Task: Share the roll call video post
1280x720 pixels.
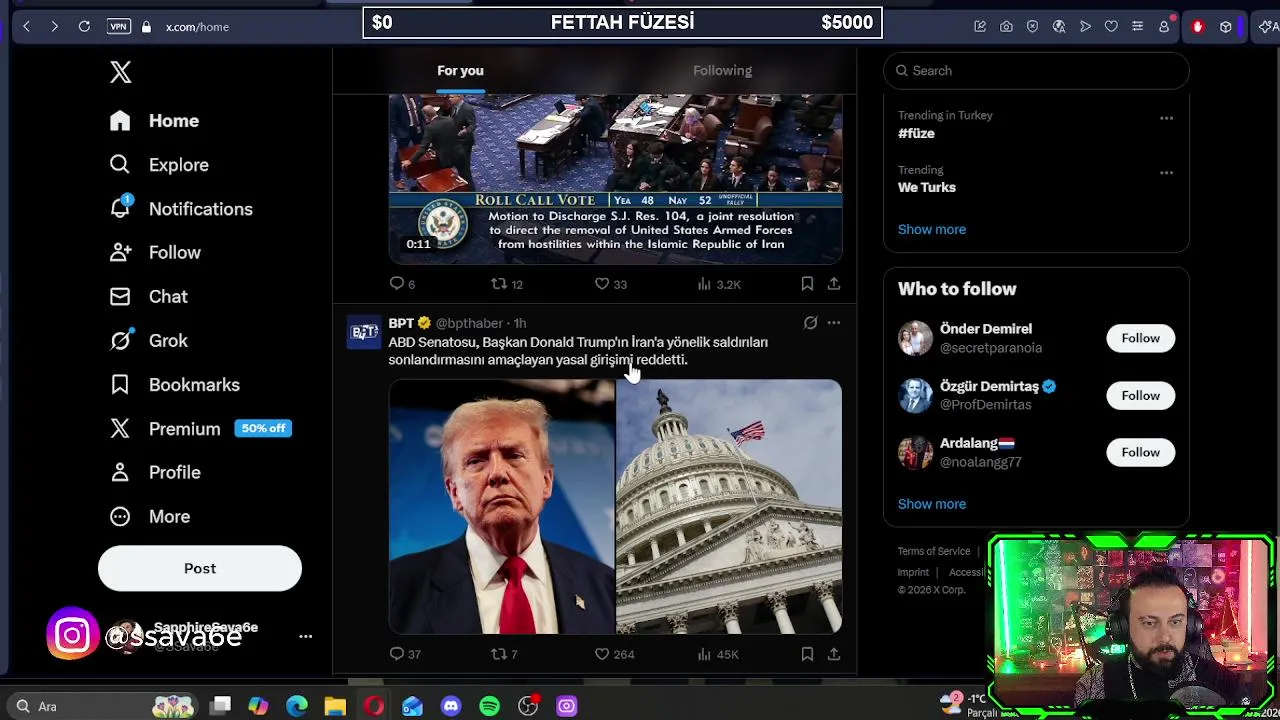Action: 833,284
